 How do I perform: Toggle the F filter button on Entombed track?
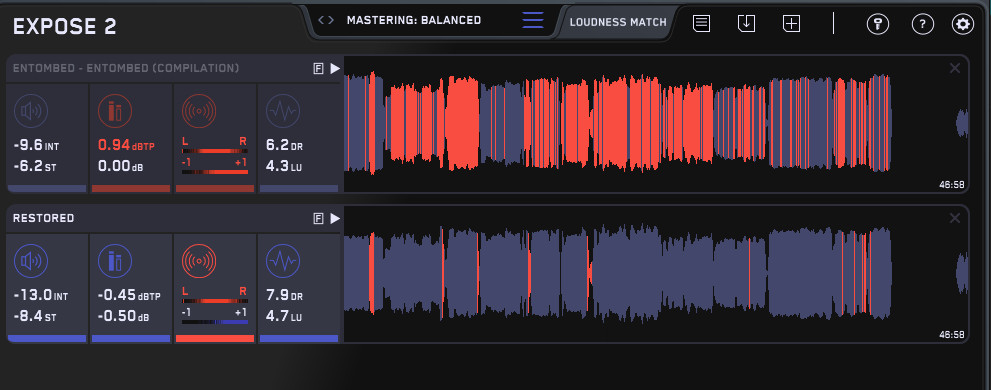[x=319, y=68]
